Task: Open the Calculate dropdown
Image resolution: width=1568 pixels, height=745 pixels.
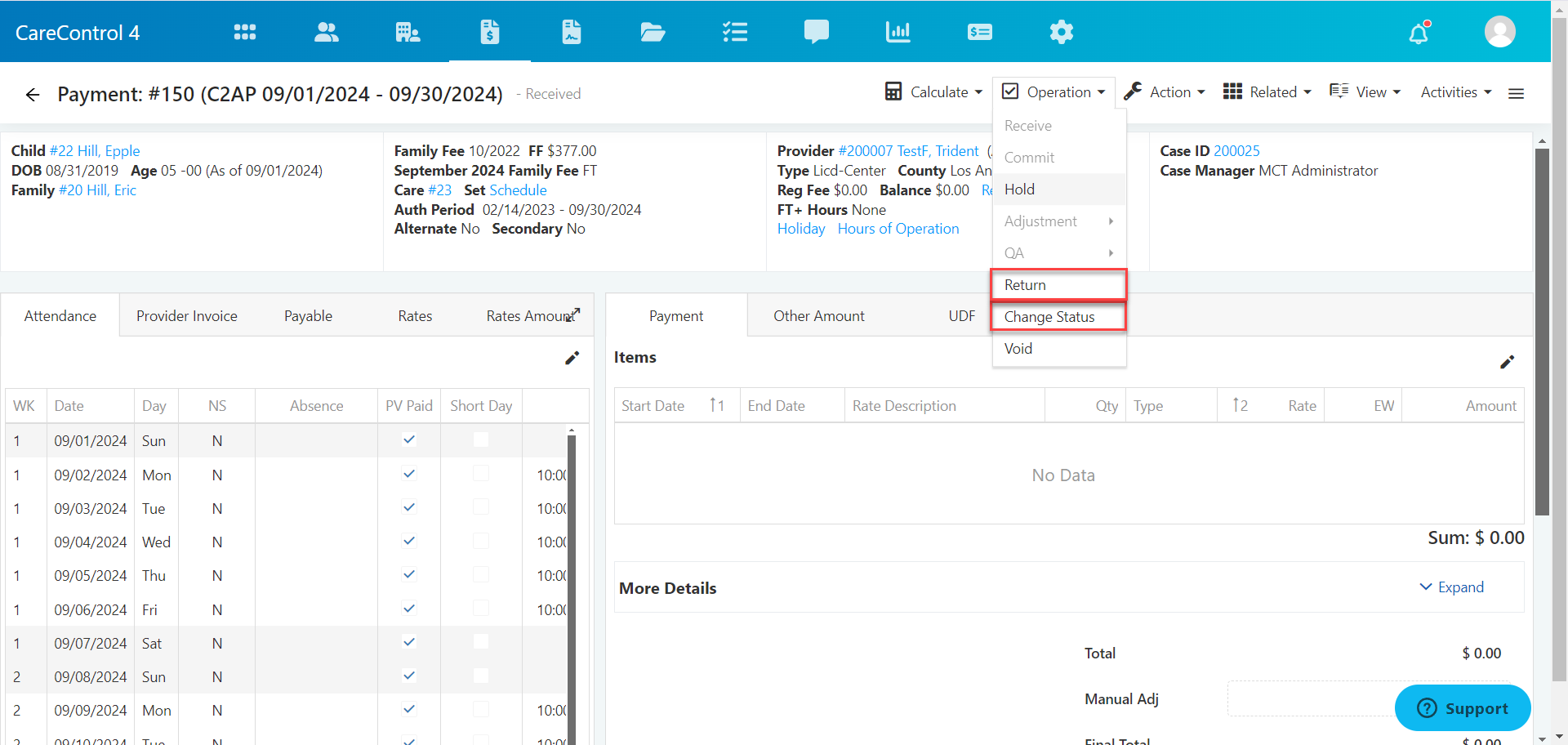Action: pos(933,91)
